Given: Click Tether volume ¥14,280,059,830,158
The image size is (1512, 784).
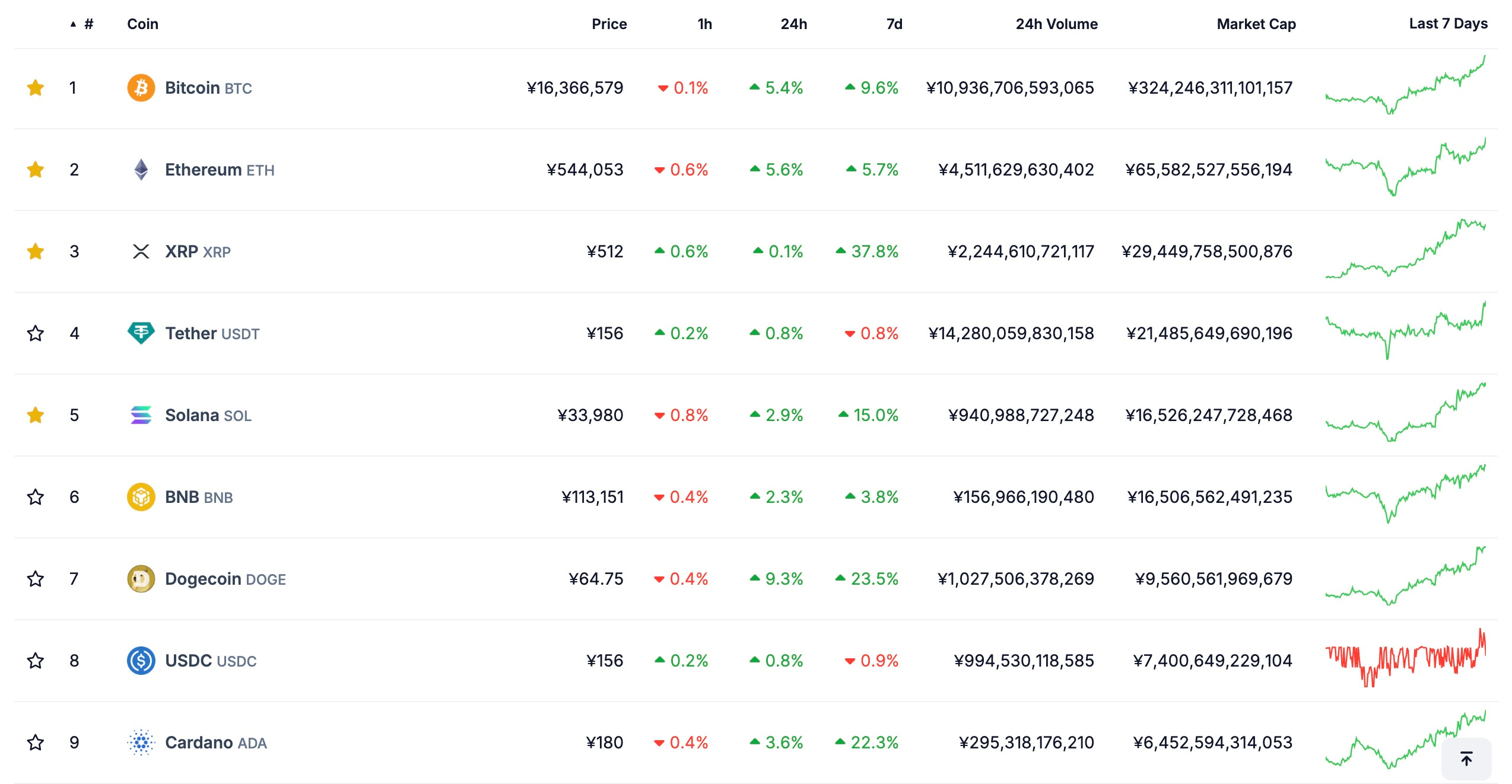Looking at the screenshot, I should tap(1011, 333).
